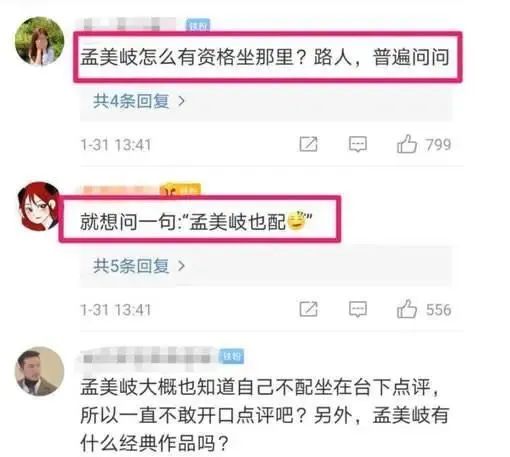Open the red-haired cartoon avatar
This screenshot has height=457, width=510.
pos(38,206)
